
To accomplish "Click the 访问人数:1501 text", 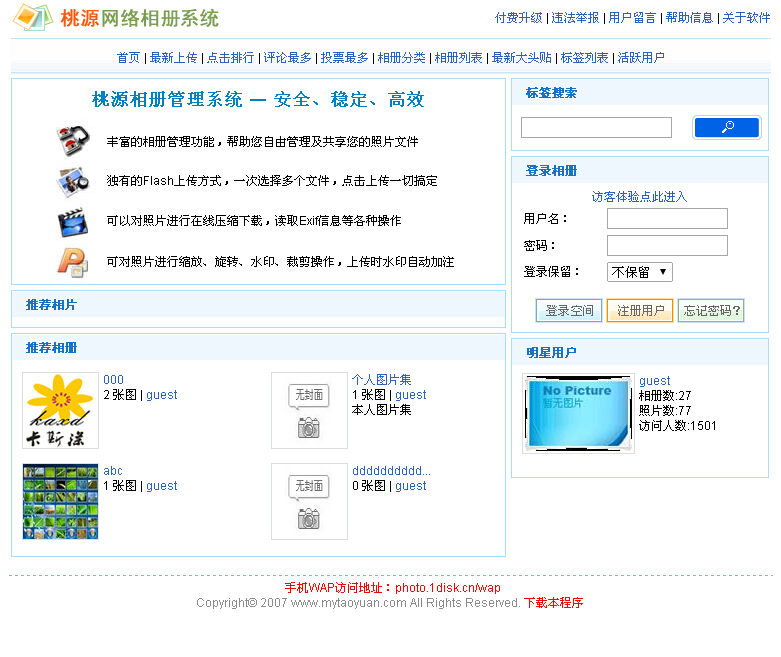I will coord(677,426).
